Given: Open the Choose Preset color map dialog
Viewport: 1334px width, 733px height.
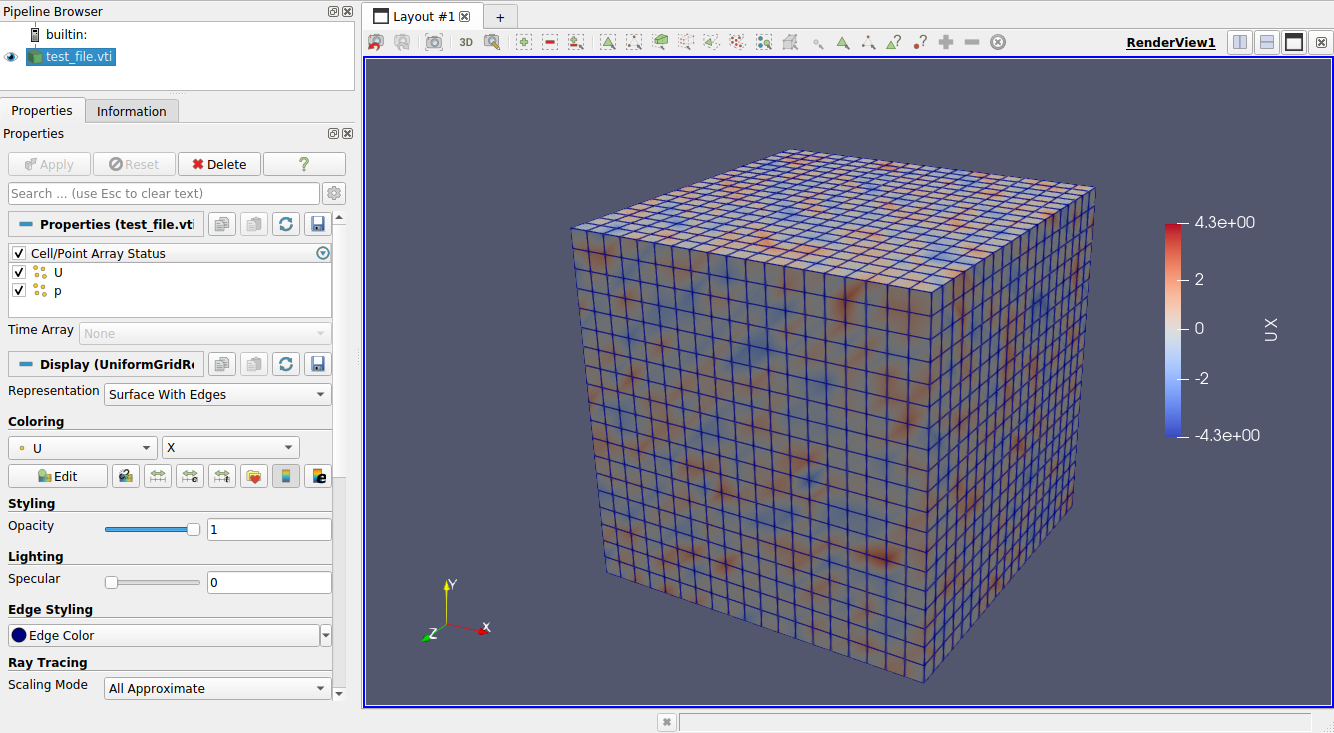Looking at the screenshot, I should [x=254, y=475].
